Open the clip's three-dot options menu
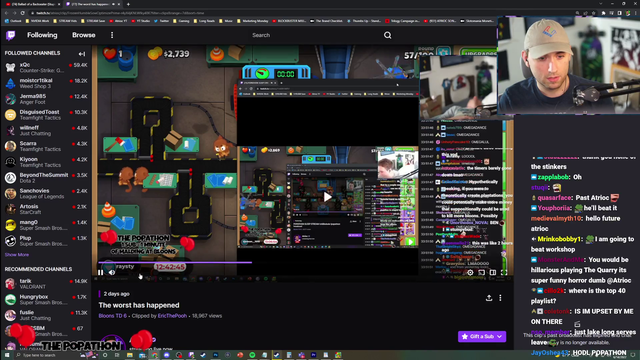 click(x=500, y=298)
